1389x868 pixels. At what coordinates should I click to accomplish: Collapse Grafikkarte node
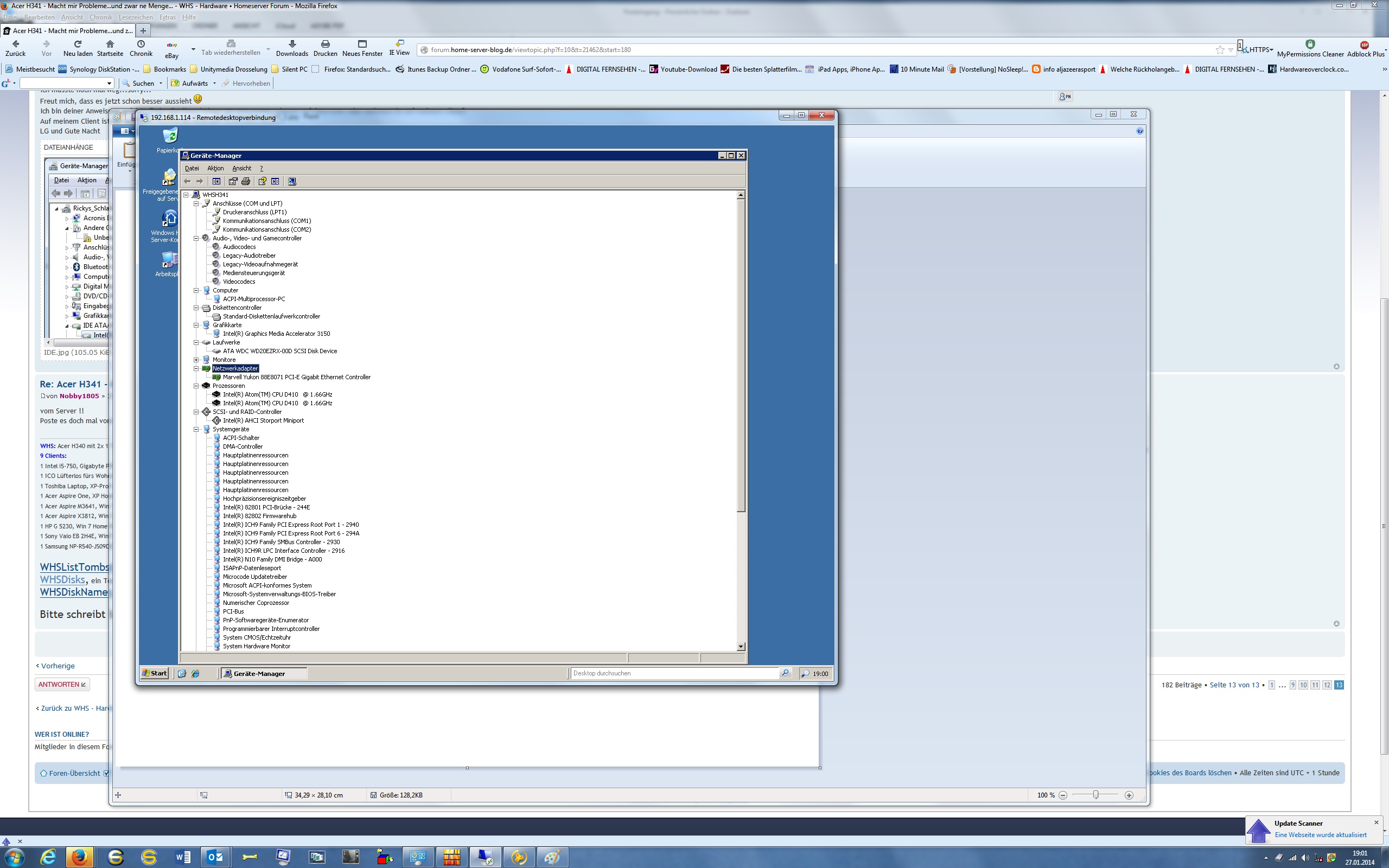tap(196, 325)
